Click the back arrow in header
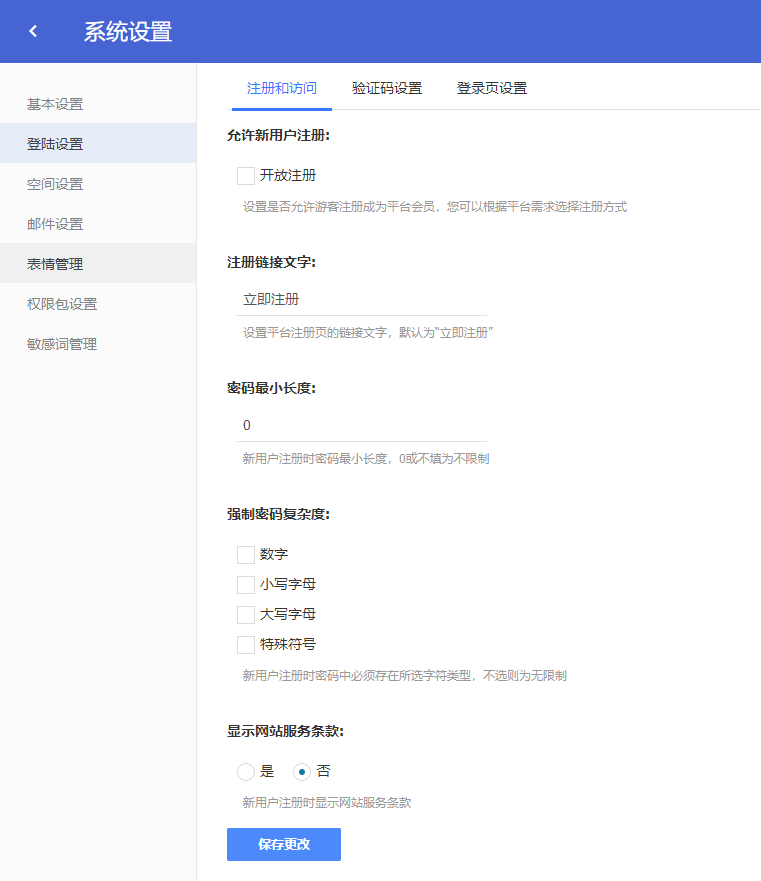 click(33, 31)
